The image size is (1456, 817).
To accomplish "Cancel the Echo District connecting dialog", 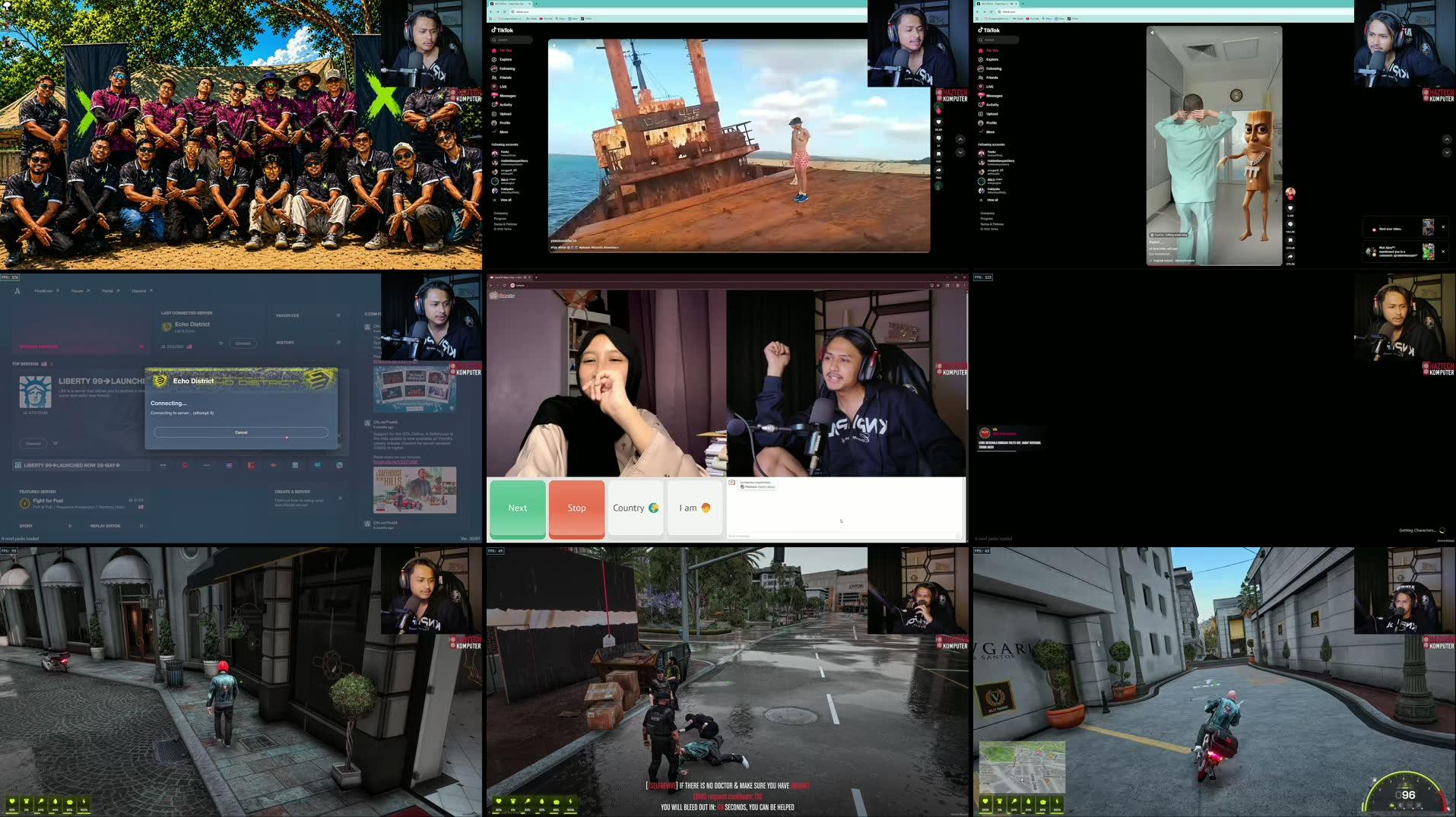I will tap(241, 432).
